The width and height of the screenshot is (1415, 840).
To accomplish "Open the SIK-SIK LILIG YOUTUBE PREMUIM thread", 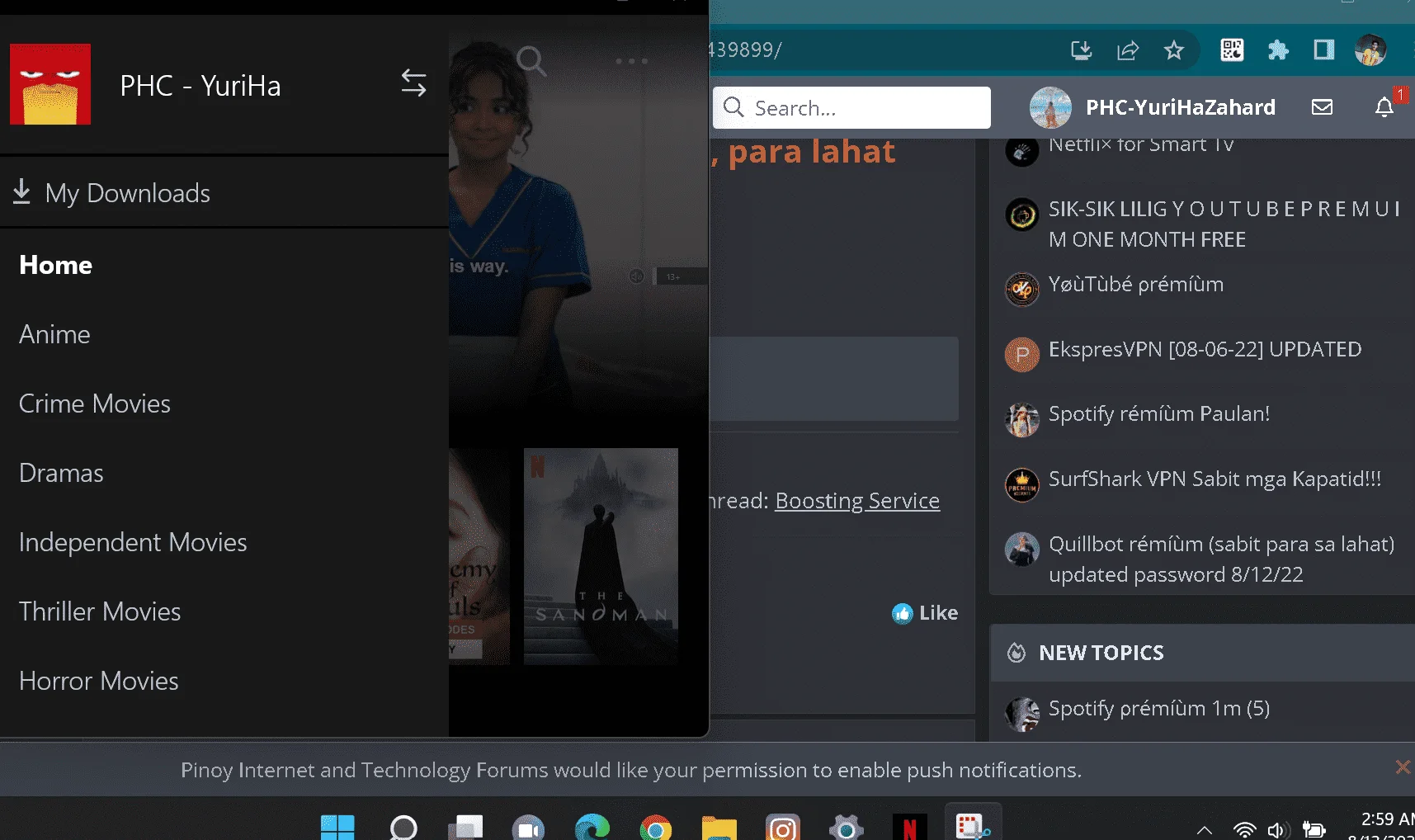I will pyautogui.click(x=1225, y=224).
